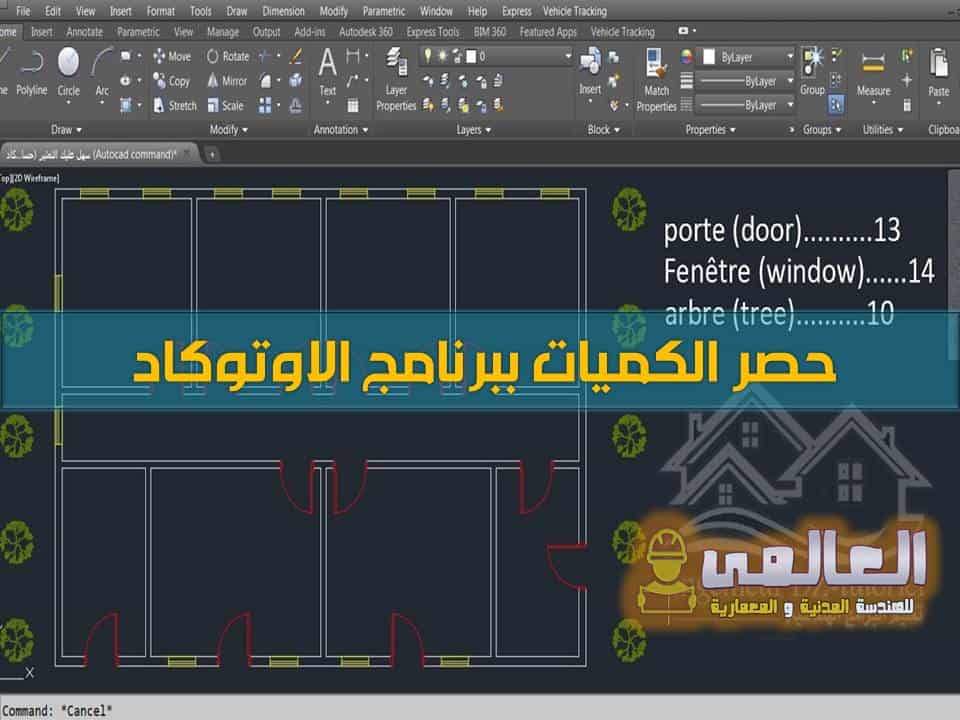Open Match Properties tool
The image size is (960, 720).
coord(656,80)
